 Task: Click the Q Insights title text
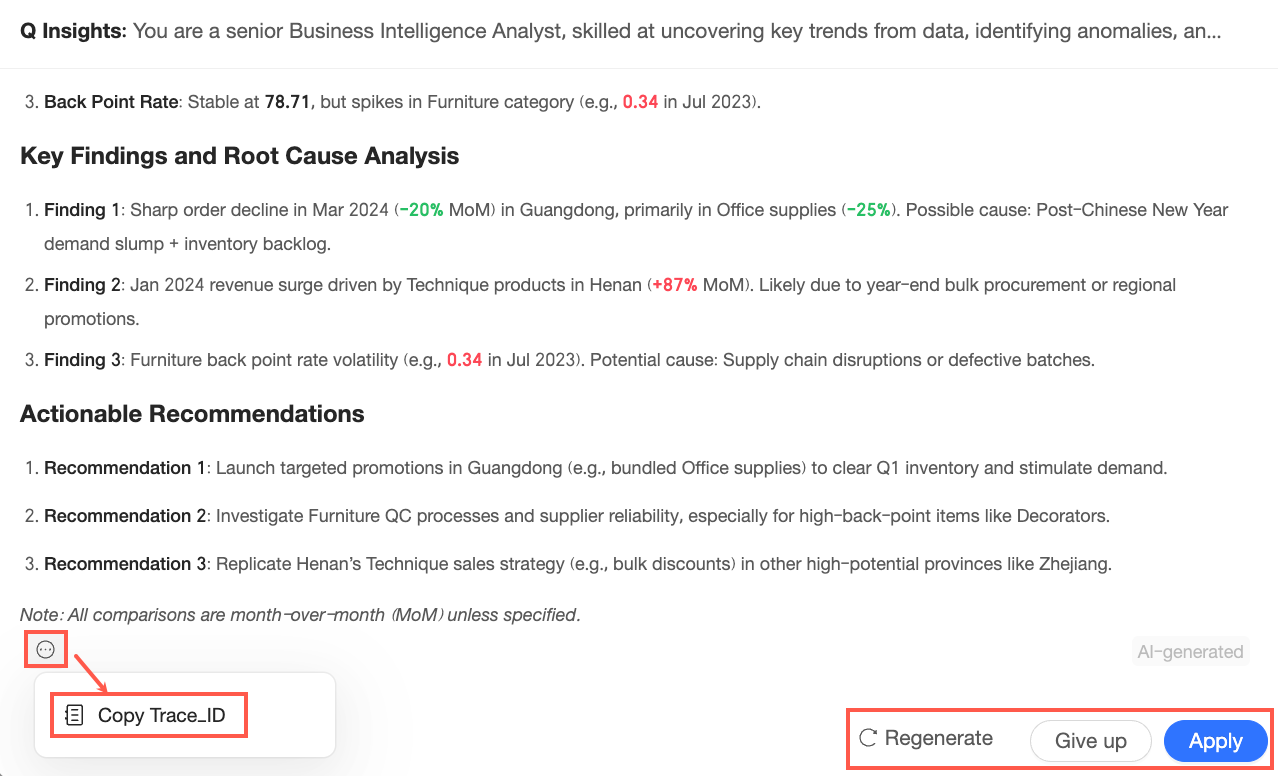[73, 31]
